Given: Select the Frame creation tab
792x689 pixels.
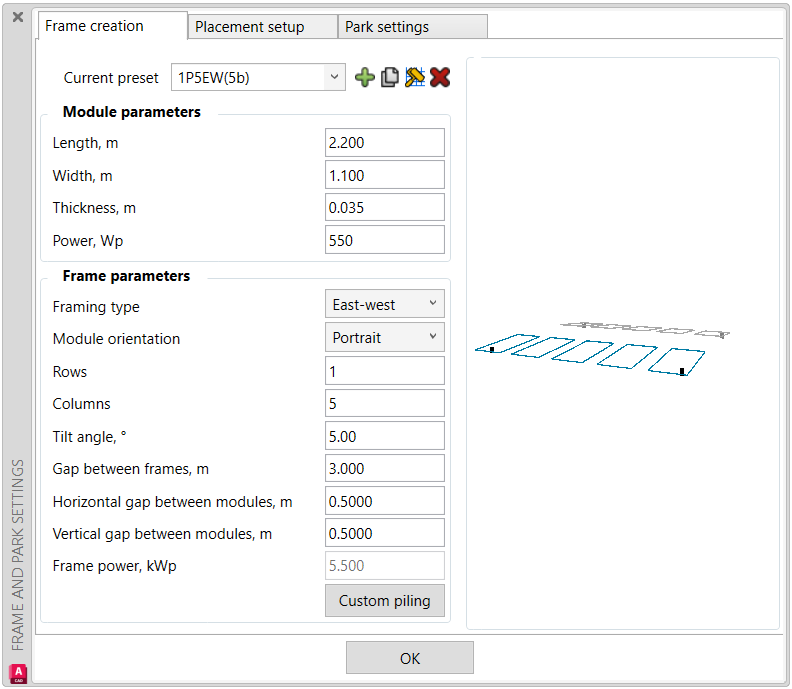Looking at the screenshot, I should [95, 26].
